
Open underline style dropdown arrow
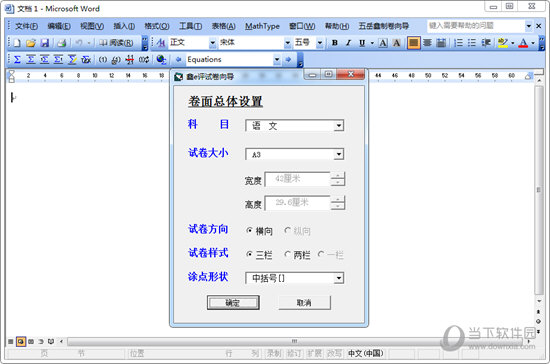372,43
